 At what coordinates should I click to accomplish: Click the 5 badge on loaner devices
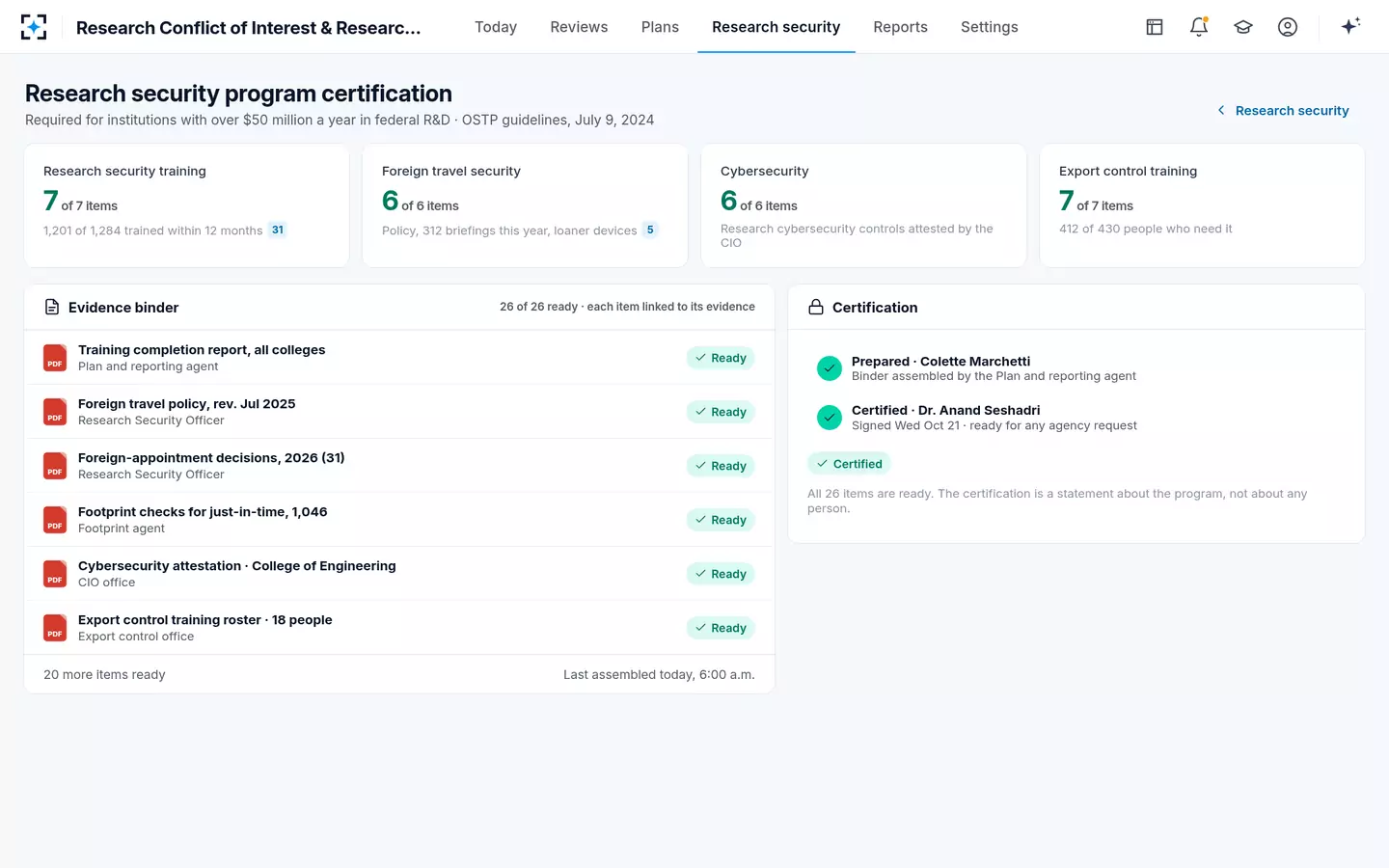coord(650,230)
